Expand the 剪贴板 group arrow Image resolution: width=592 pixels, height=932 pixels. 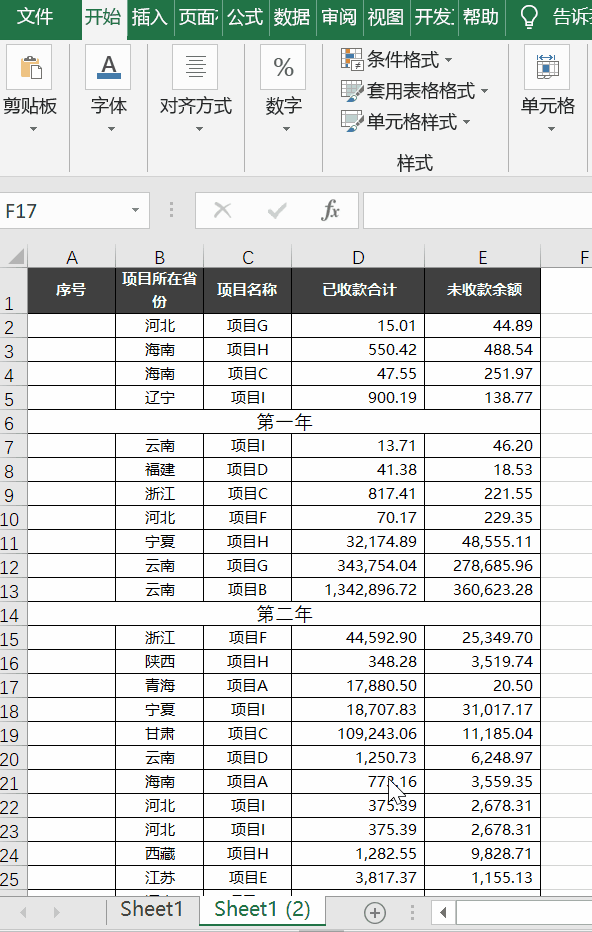click(33, 129)
